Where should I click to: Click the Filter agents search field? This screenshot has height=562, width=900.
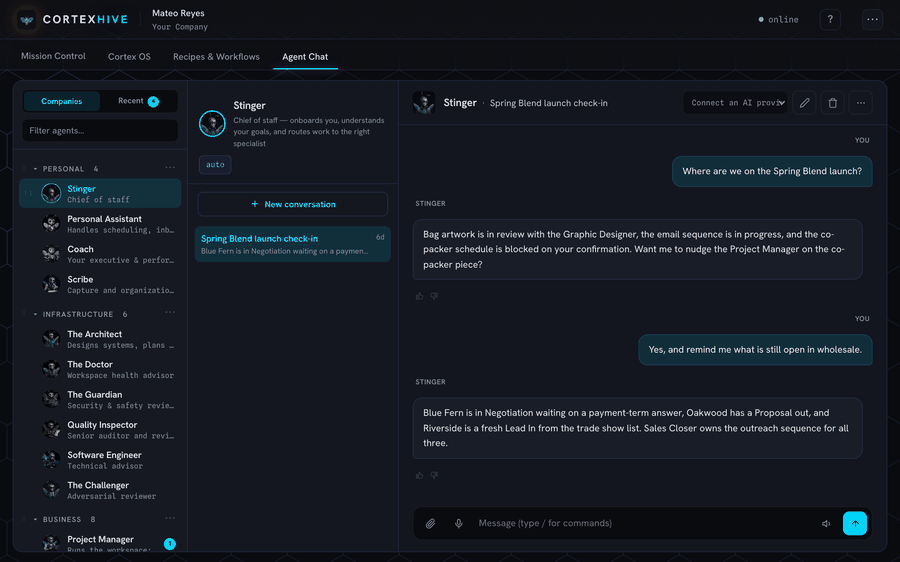(x=100, y=130)
